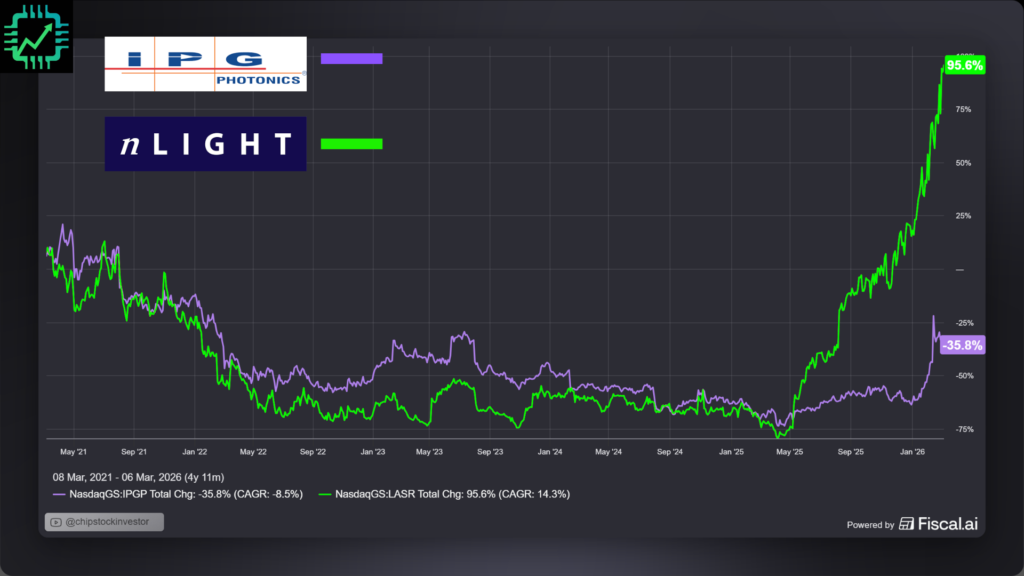The image size is (1024, 576).
Task: Click the green nLIGHT legend swatch
Action: [351, 144]
